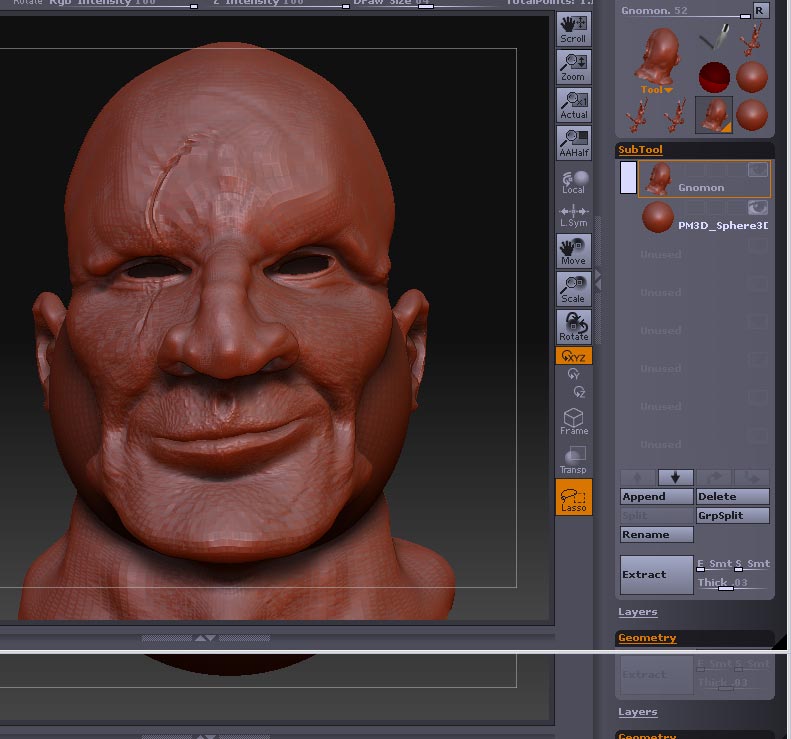Pick the SimpleBrush tool icon
Screen dimensions: 791x739
click(714, 37)
